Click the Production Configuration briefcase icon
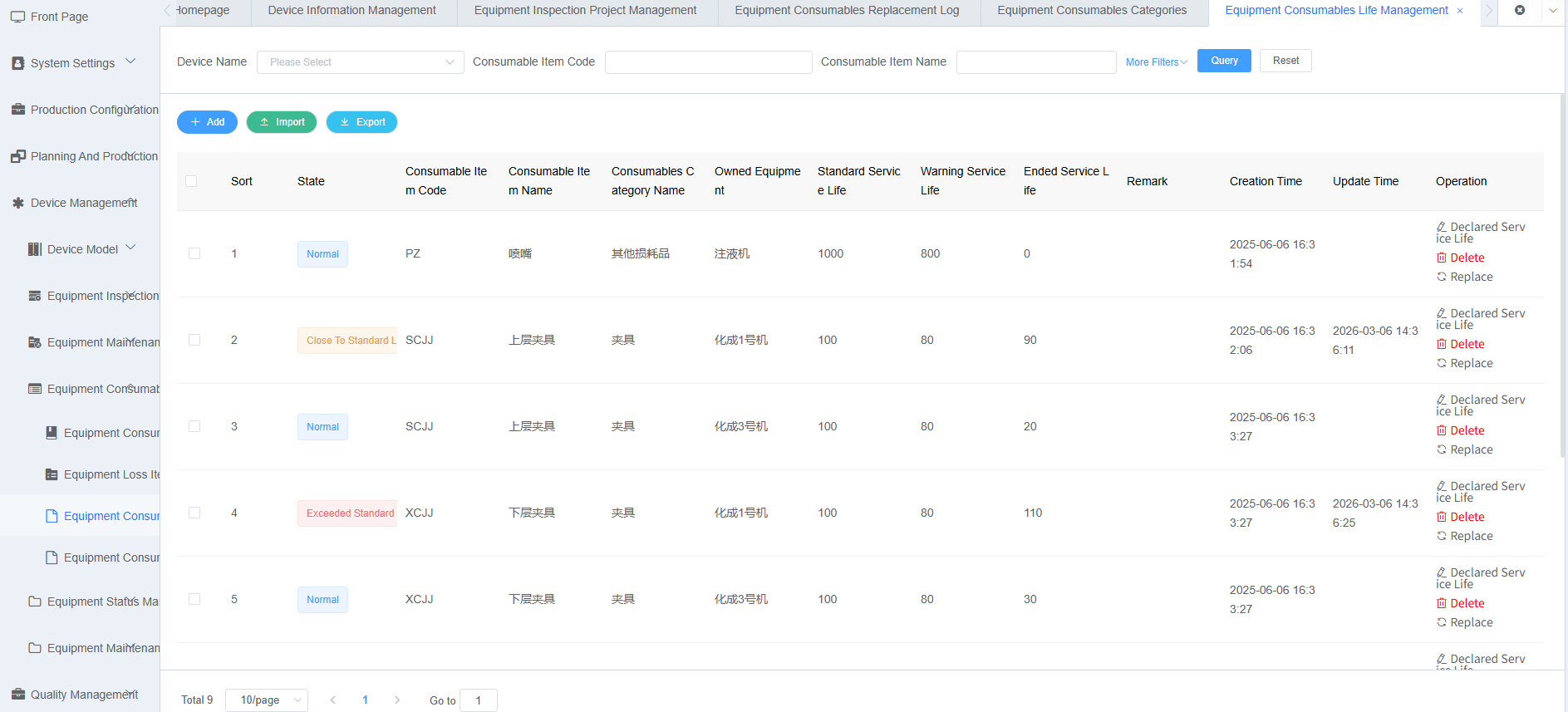The height and width of the screenshot is (712, 1568). 17,110
